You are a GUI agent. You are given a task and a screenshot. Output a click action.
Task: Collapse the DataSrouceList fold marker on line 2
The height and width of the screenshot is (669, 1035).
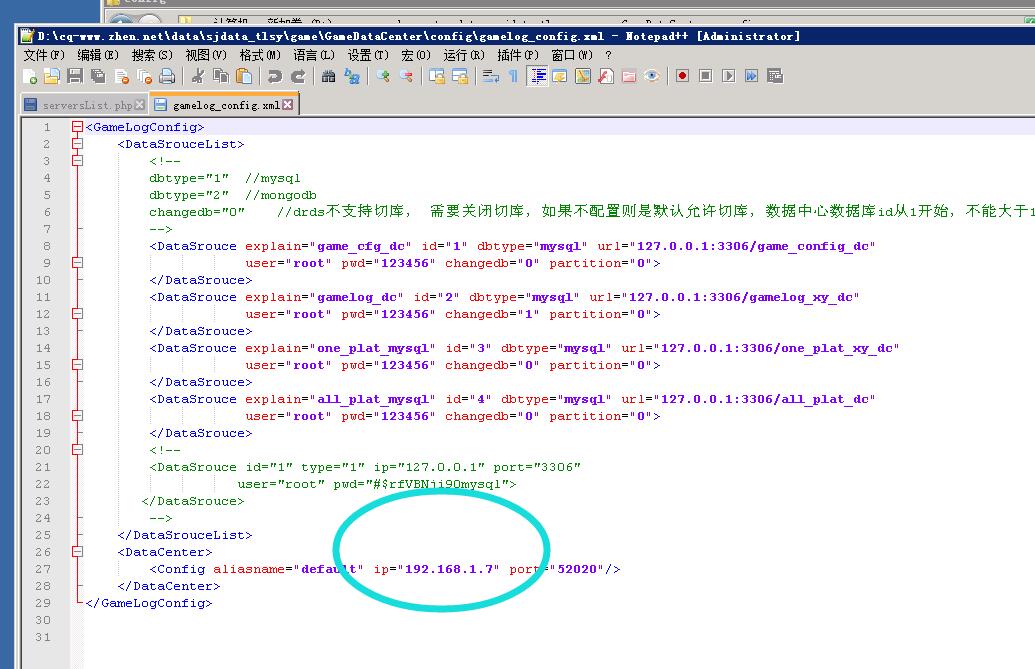tap(77, 144)
